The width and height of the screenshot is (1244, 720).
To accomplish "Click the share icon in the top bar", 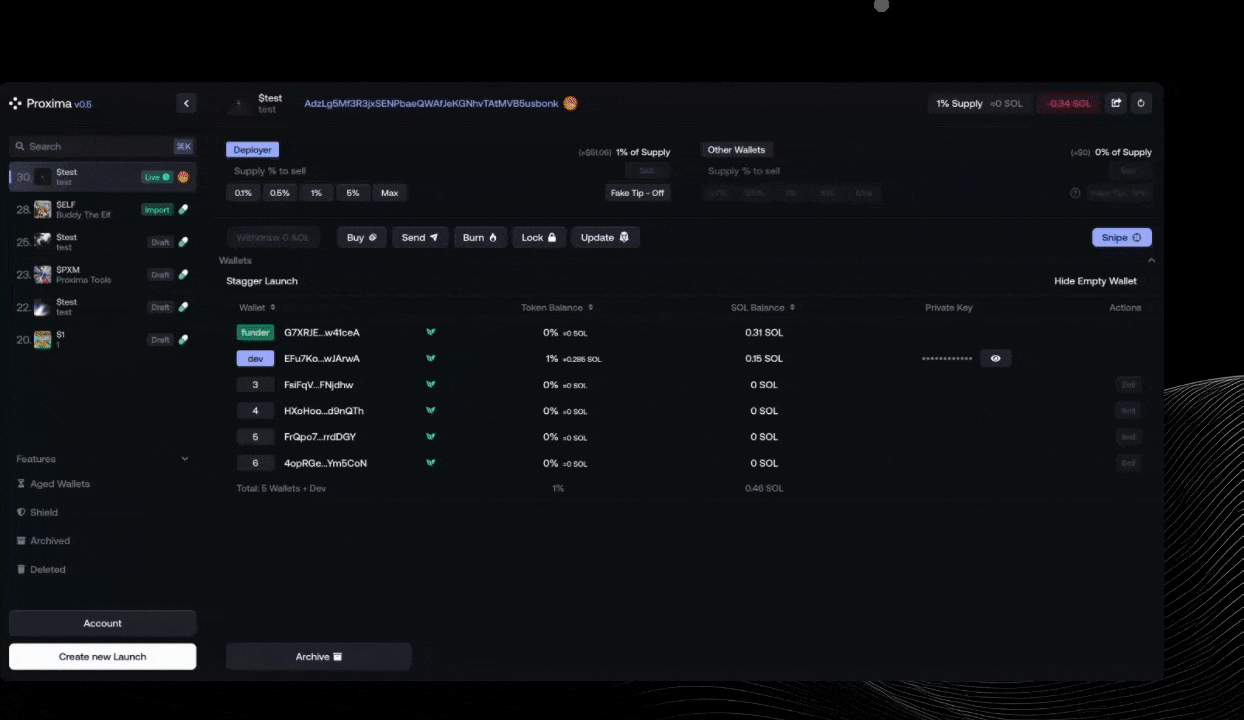I will (1116, 103).
